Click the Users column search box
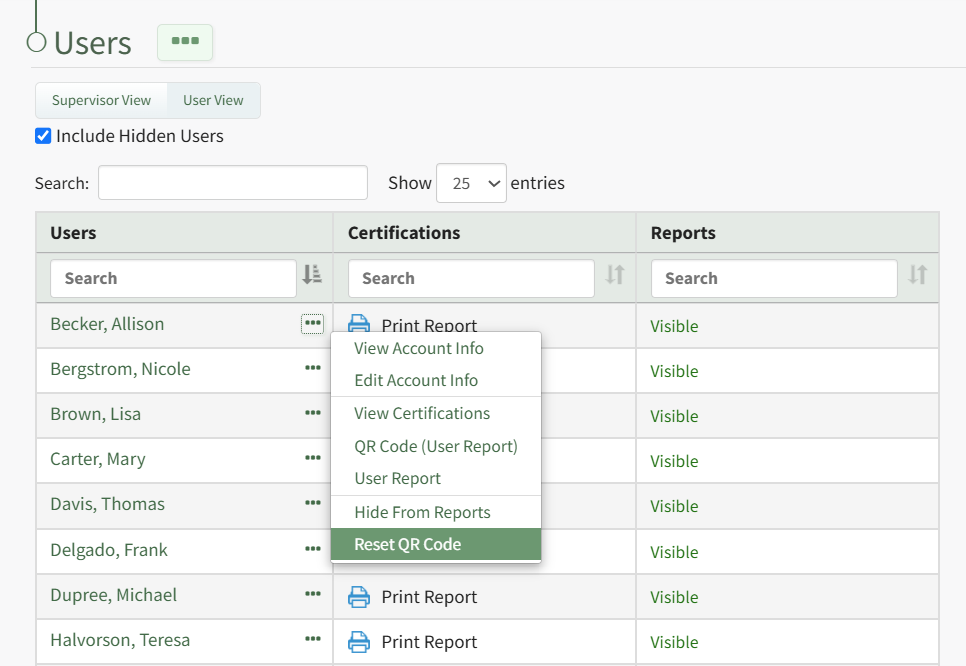This screenshot has width=966, height=666. point(173,278)
